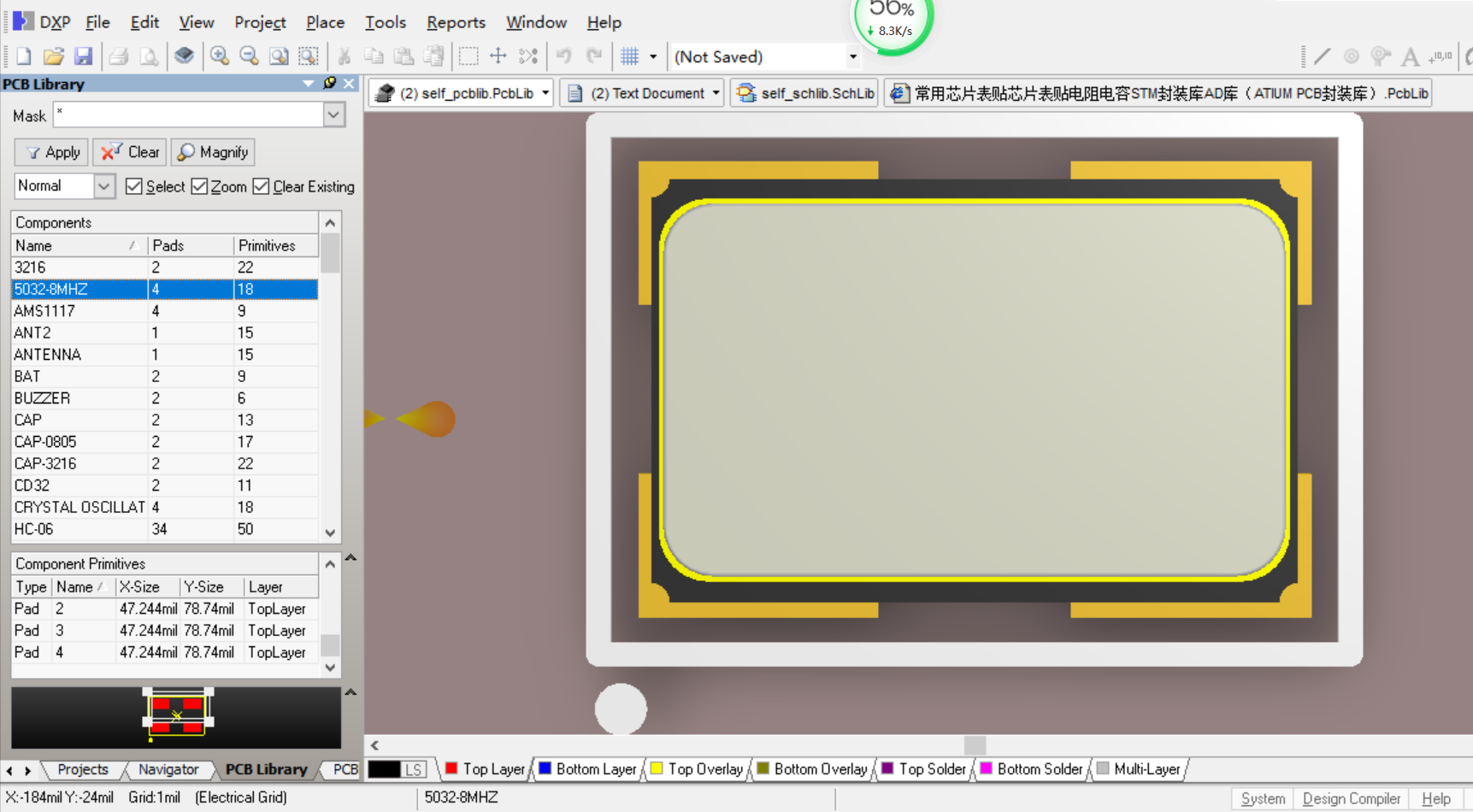Click the Redo arrow icon
Image resolution: width=1473 pixels, height=812 pixels.
[594, 56]
